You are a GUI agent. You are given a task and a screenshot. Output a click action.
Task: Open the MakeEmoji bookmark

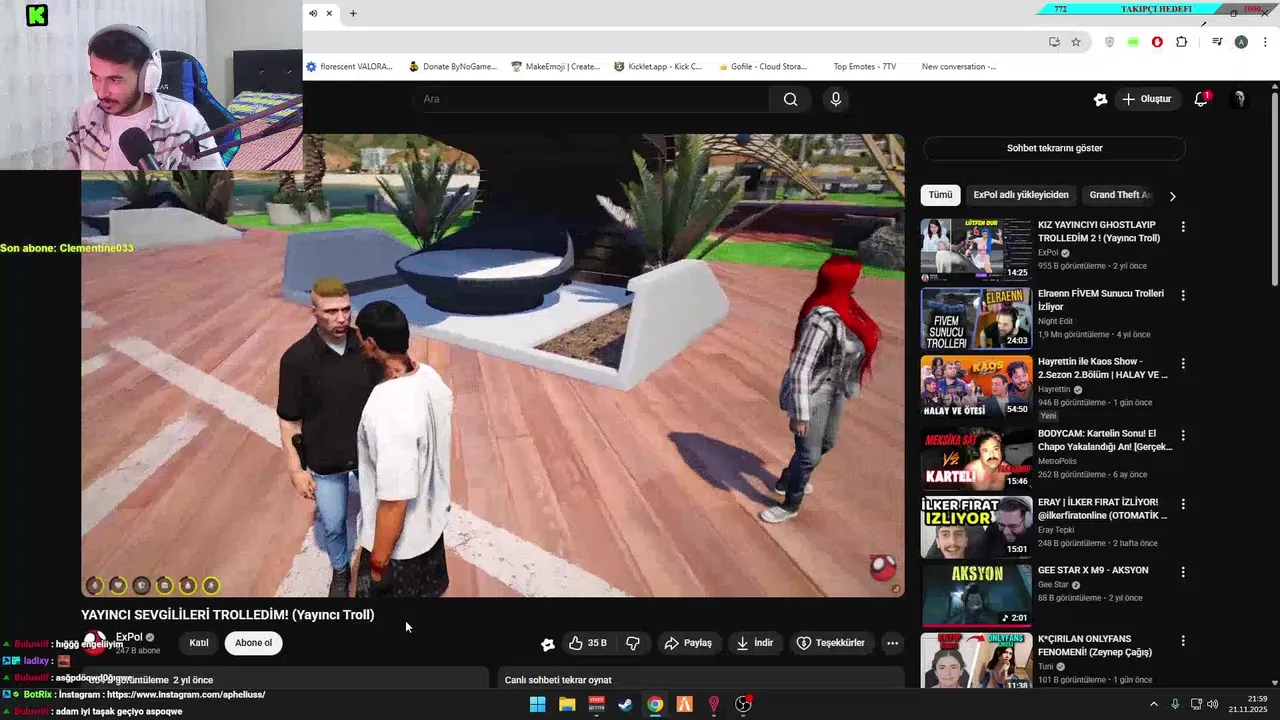[555, 67]
